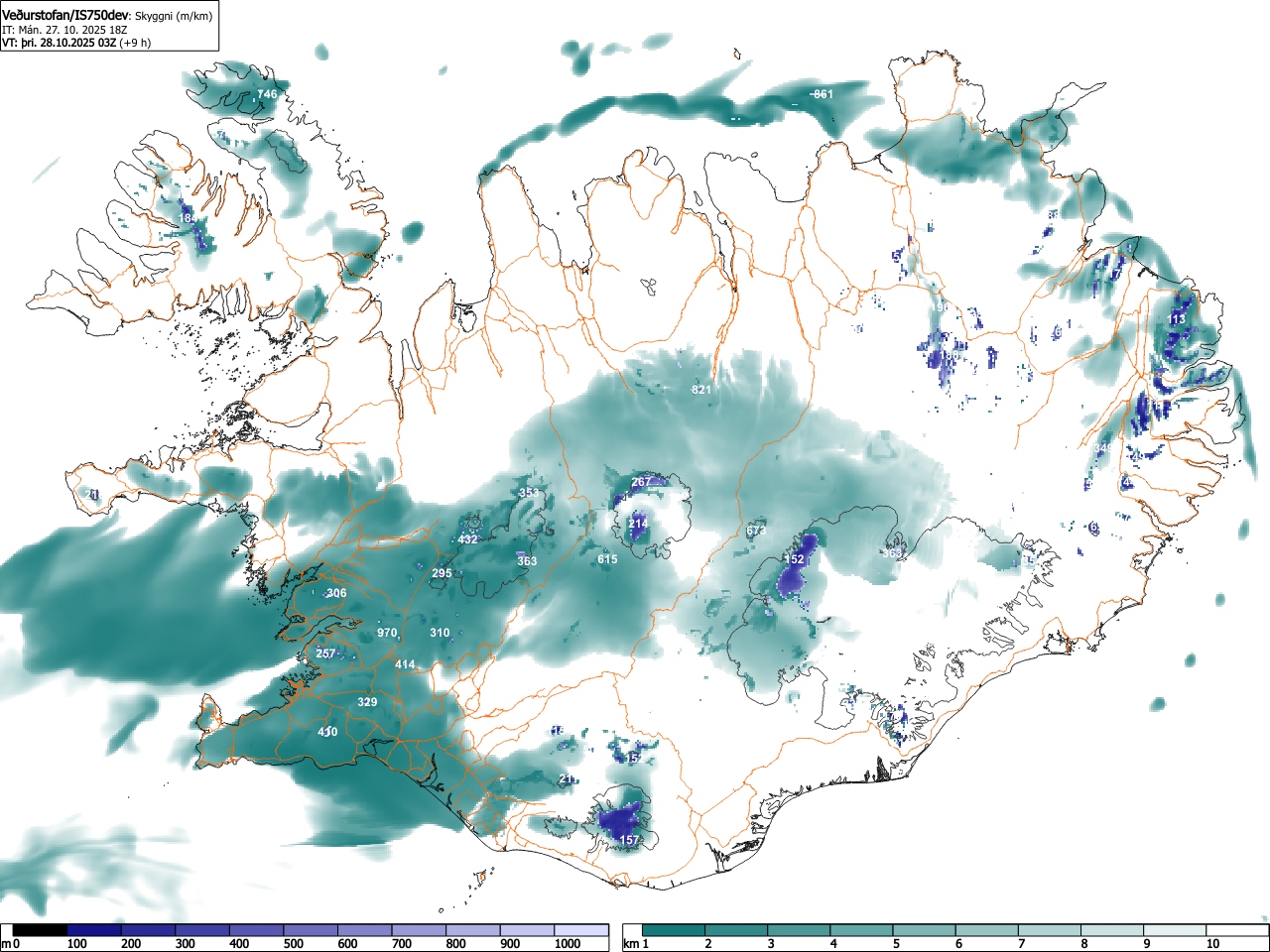The image size is (1270, 952).
Task: Click the 152 value on Vatnajökull
Action: 794,559
